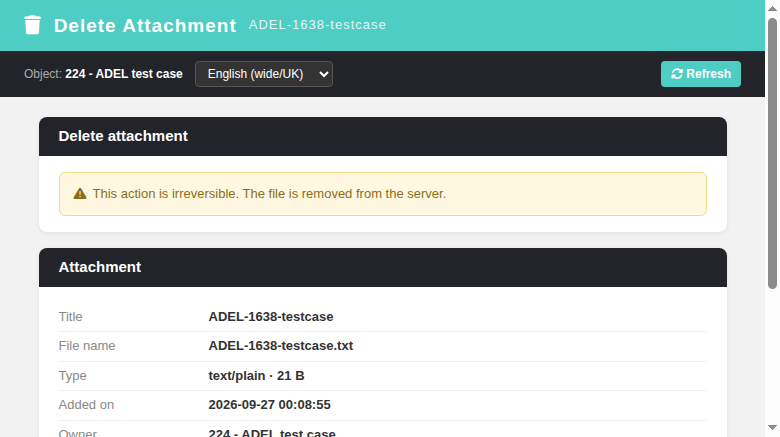Click the Title value 'ADEL-1638-testcase'
Viewport: 780px width, 437px height.
point(271,317)
